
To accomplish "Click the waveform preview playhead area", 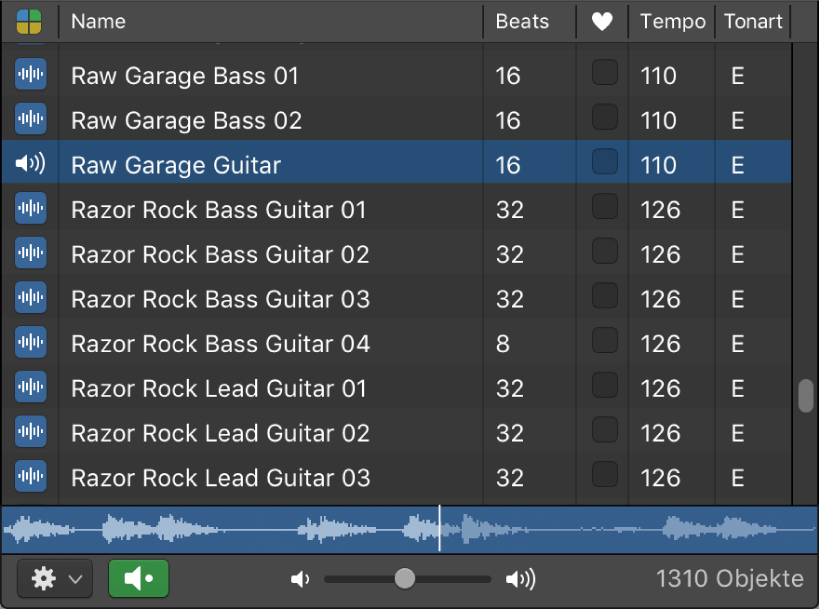I will [439, 528].
